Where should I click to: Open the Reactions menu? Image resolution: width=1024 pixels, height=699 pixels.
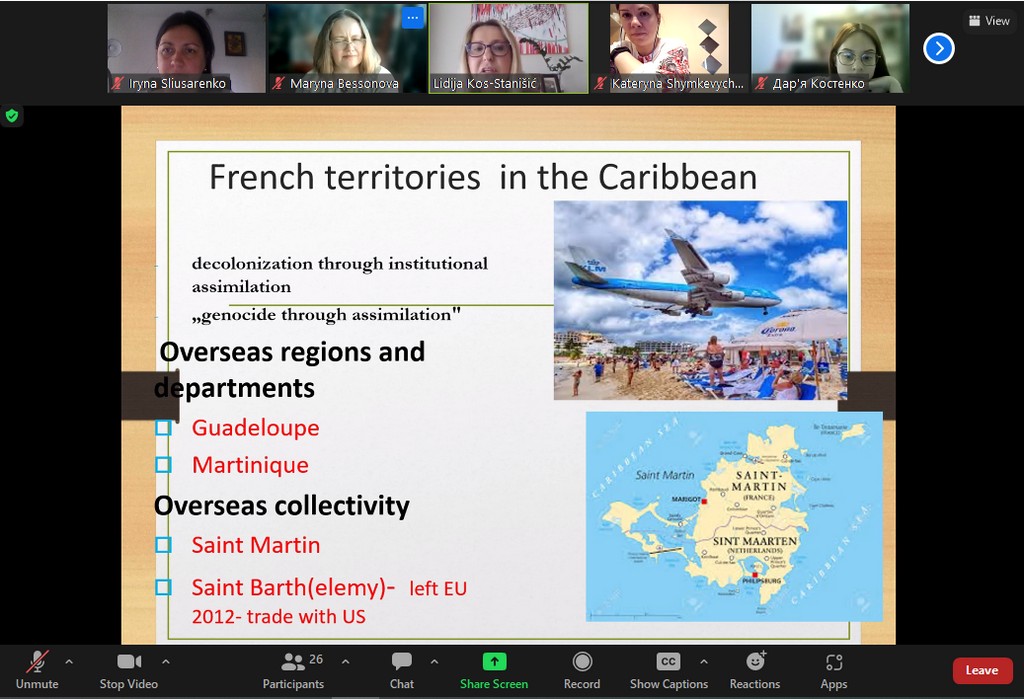(x=755, y=662)
